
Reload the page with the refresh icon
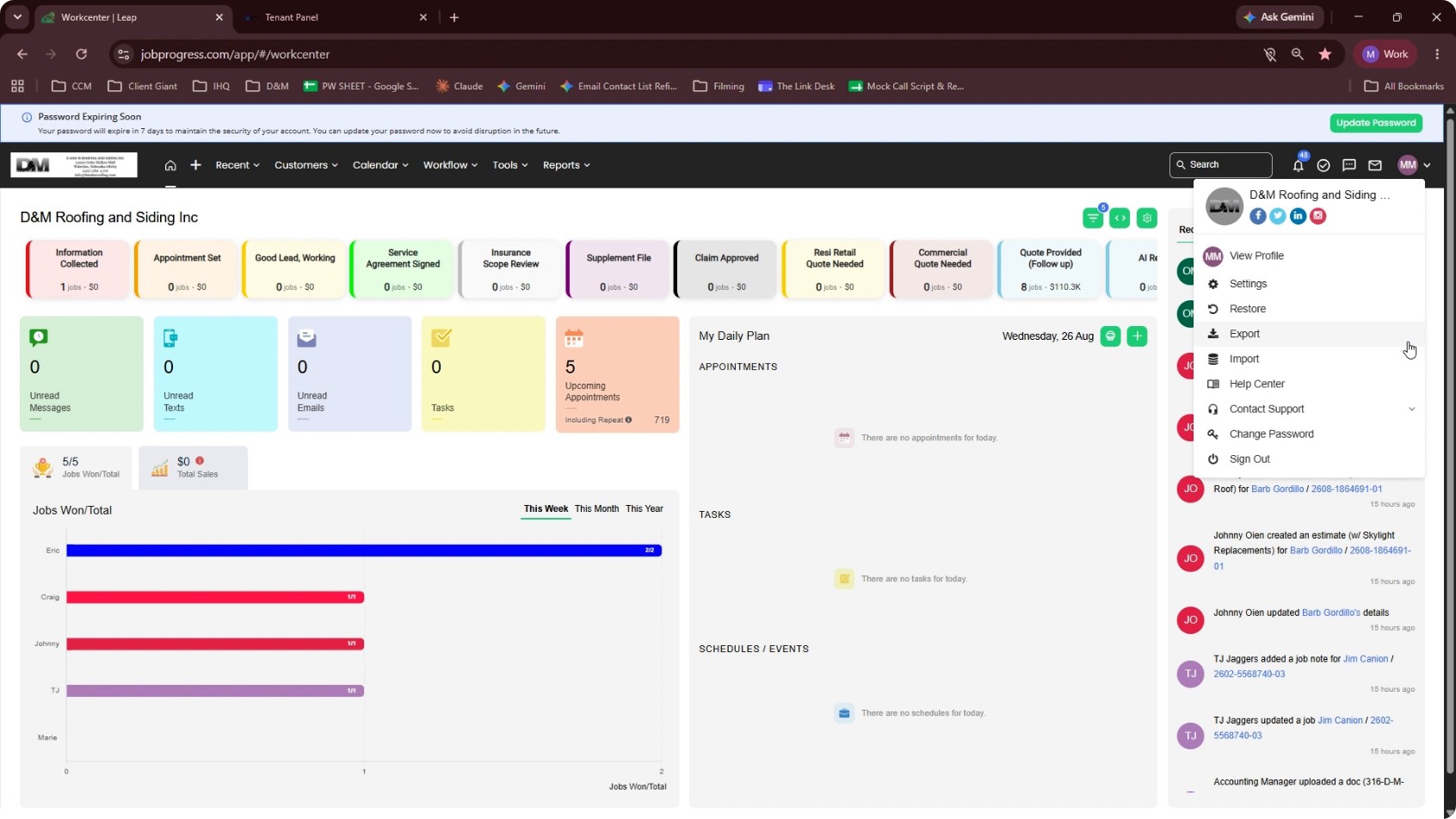(x=81, y=54)
